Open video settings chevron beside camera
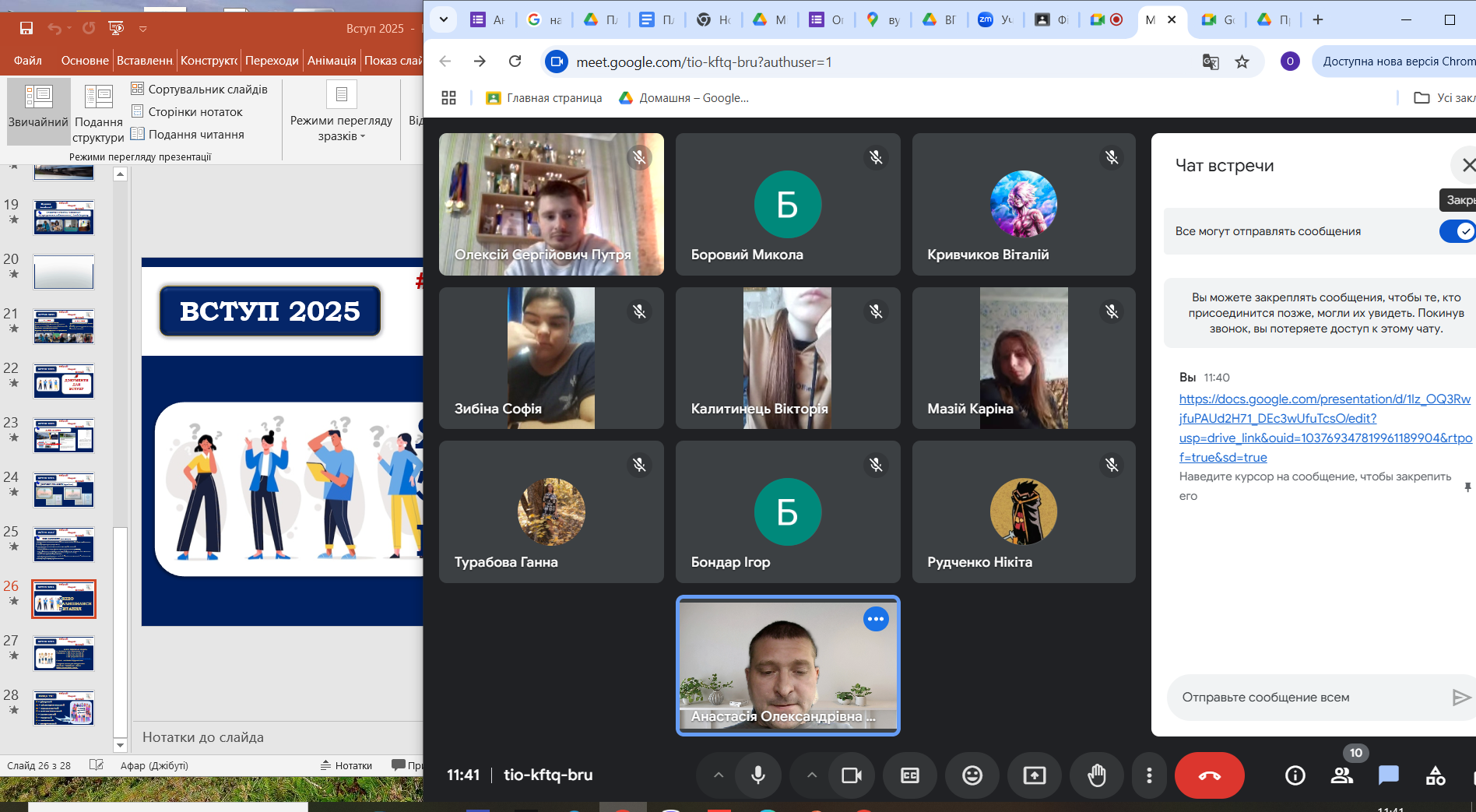 (x=811, y=775)
